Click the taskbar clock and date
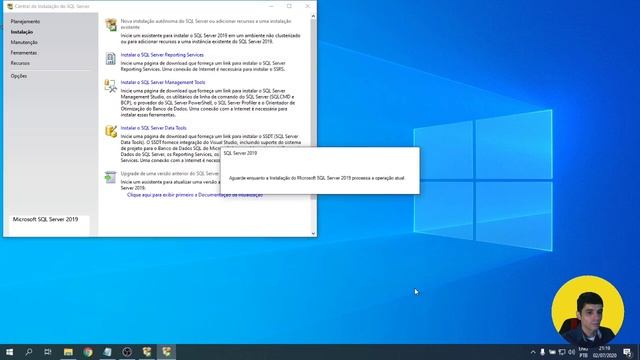This screenshot has height=360, width=640. point(604,352)
